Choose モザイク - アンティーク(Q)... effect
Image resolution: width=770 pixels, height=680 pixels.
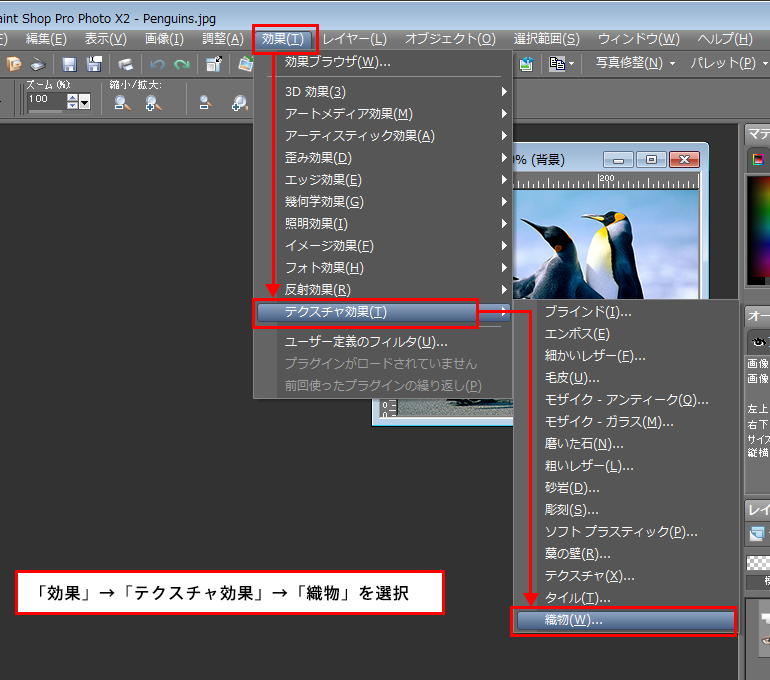point(626,400)
